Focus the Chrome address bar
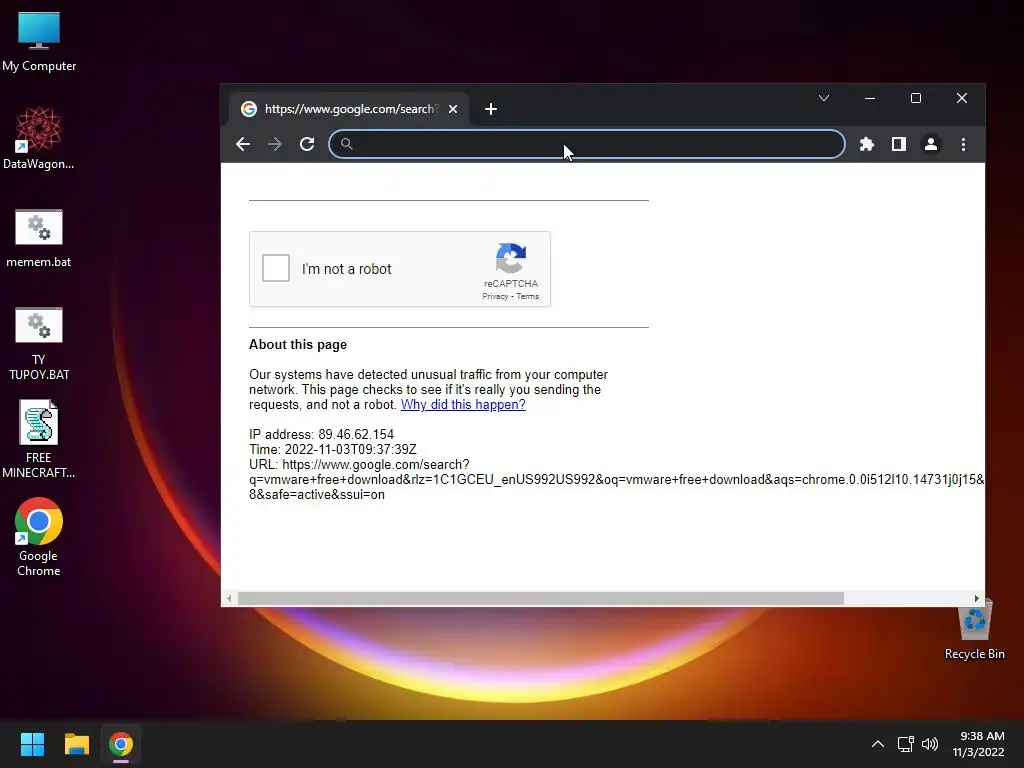 (x=586, y=144)
